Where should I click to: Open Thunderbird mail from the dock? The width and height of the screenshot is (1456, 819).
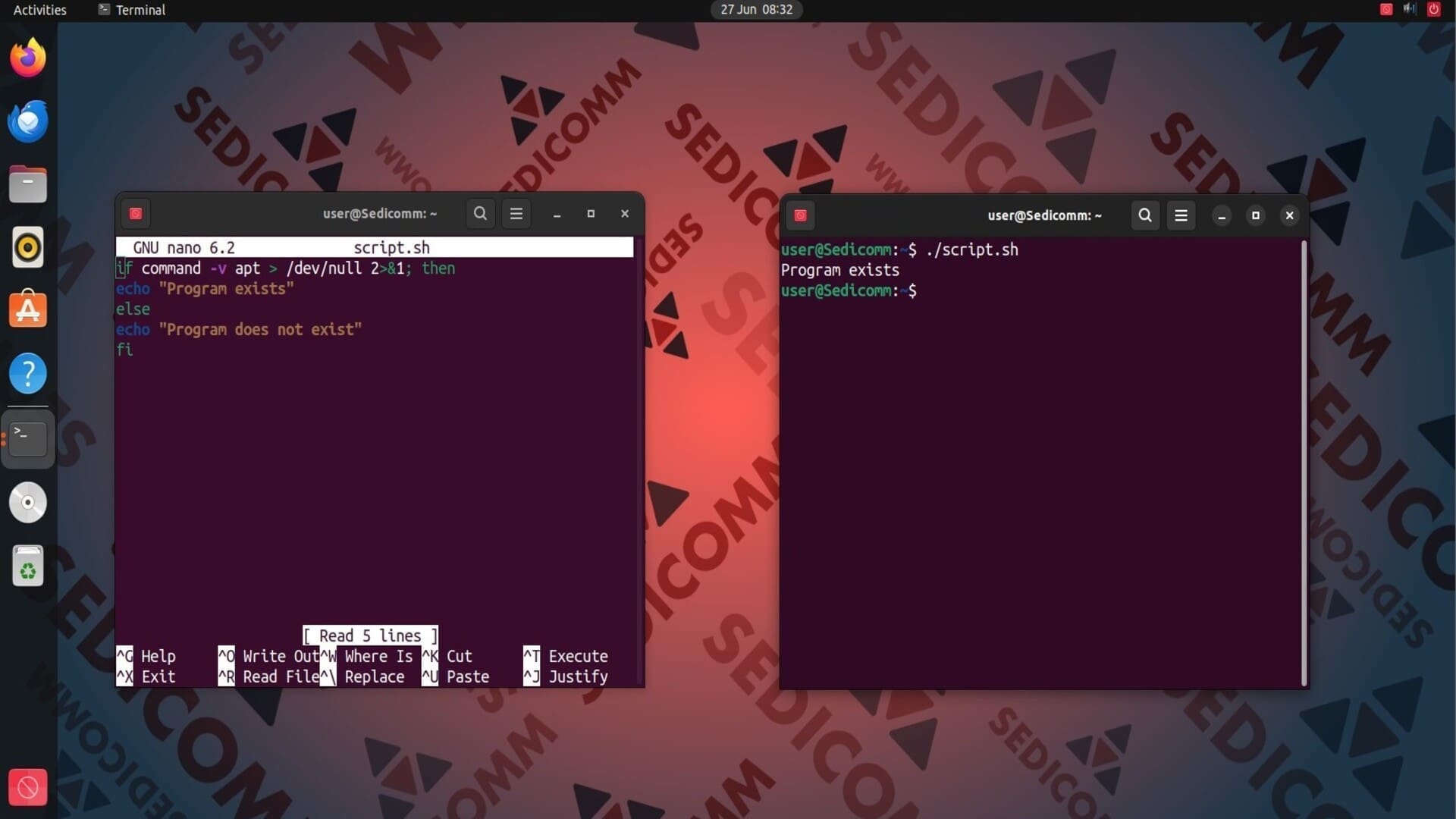point(28,121)
